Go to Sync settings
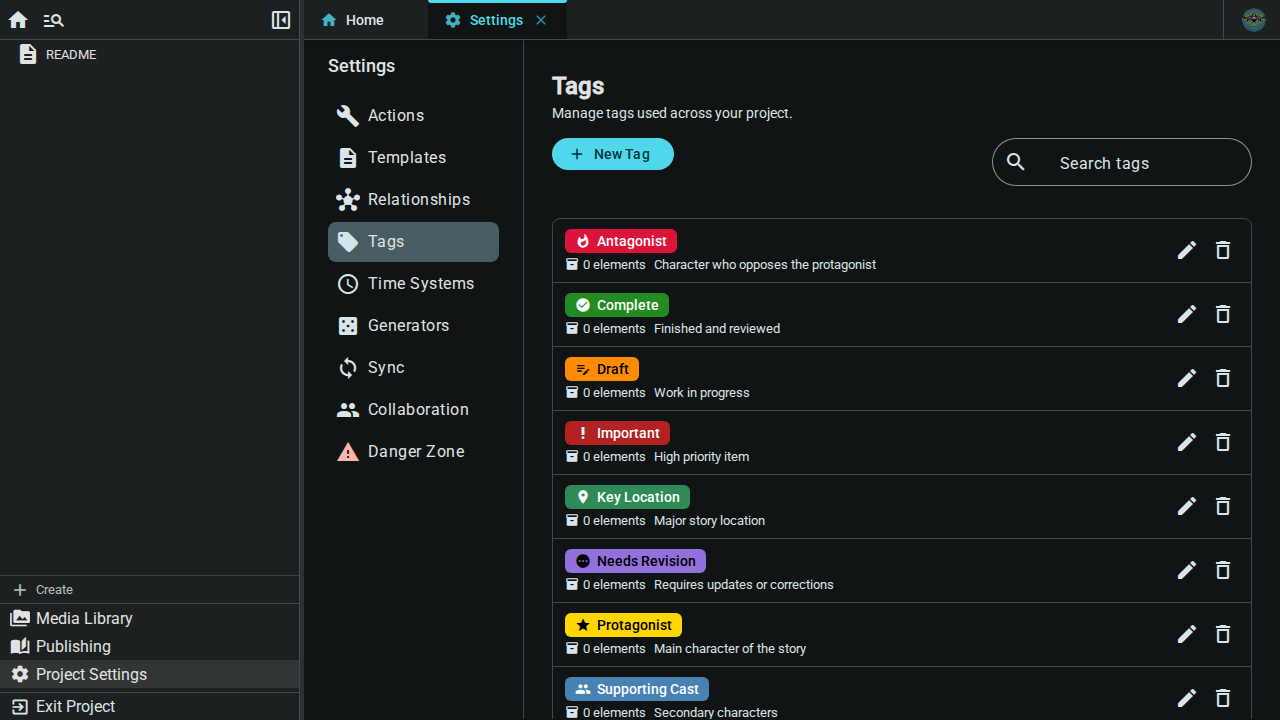Image resolution: width=1280 pixels, height=720 pixels. (x=413, y=368)
